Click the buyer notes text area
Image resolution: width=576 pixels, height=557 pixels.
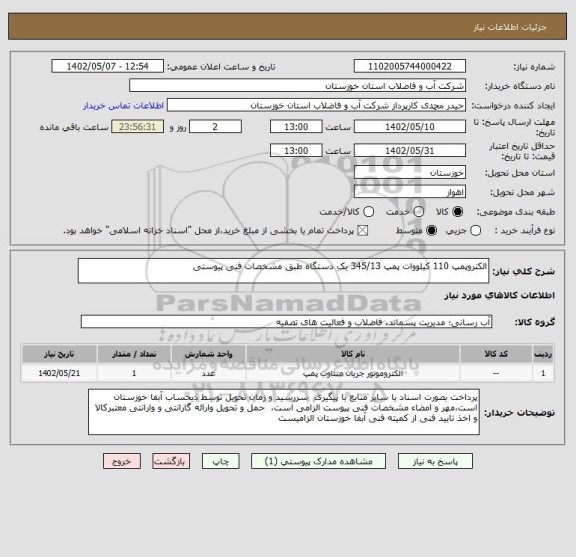click(x=284, y=412)
